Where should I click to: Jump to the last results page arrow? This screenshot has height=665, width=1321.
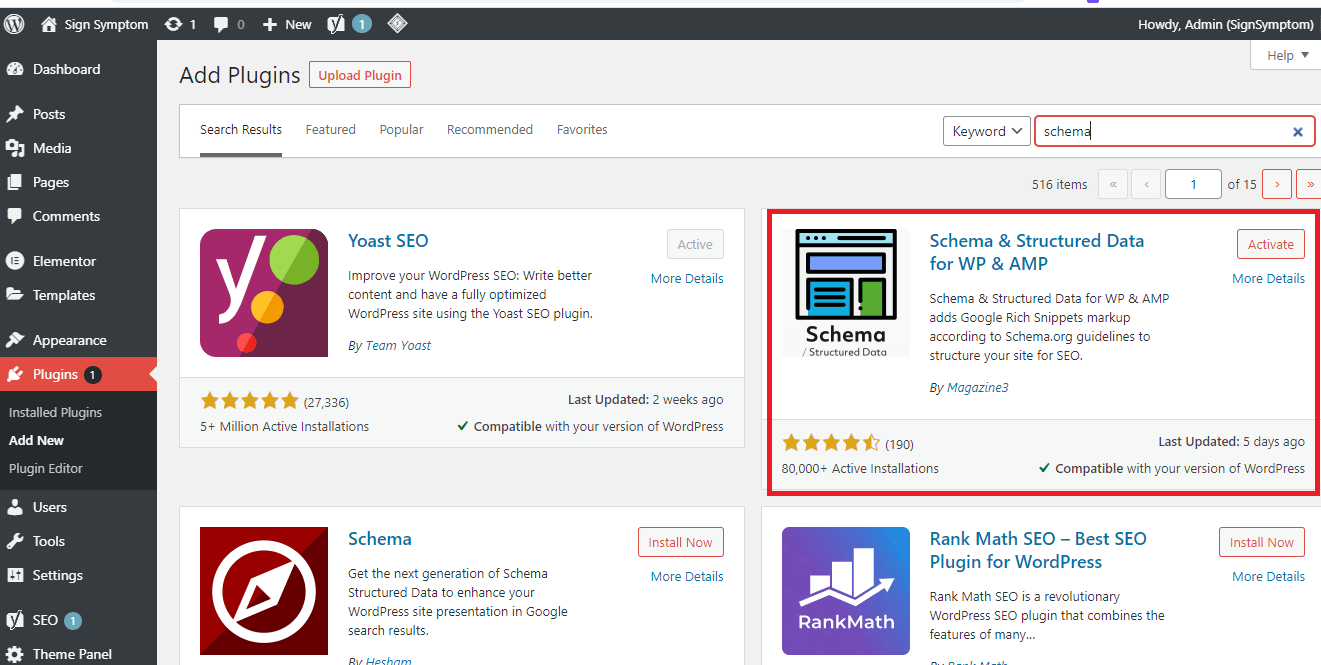pyautogui.click(x=1309, y=184)
